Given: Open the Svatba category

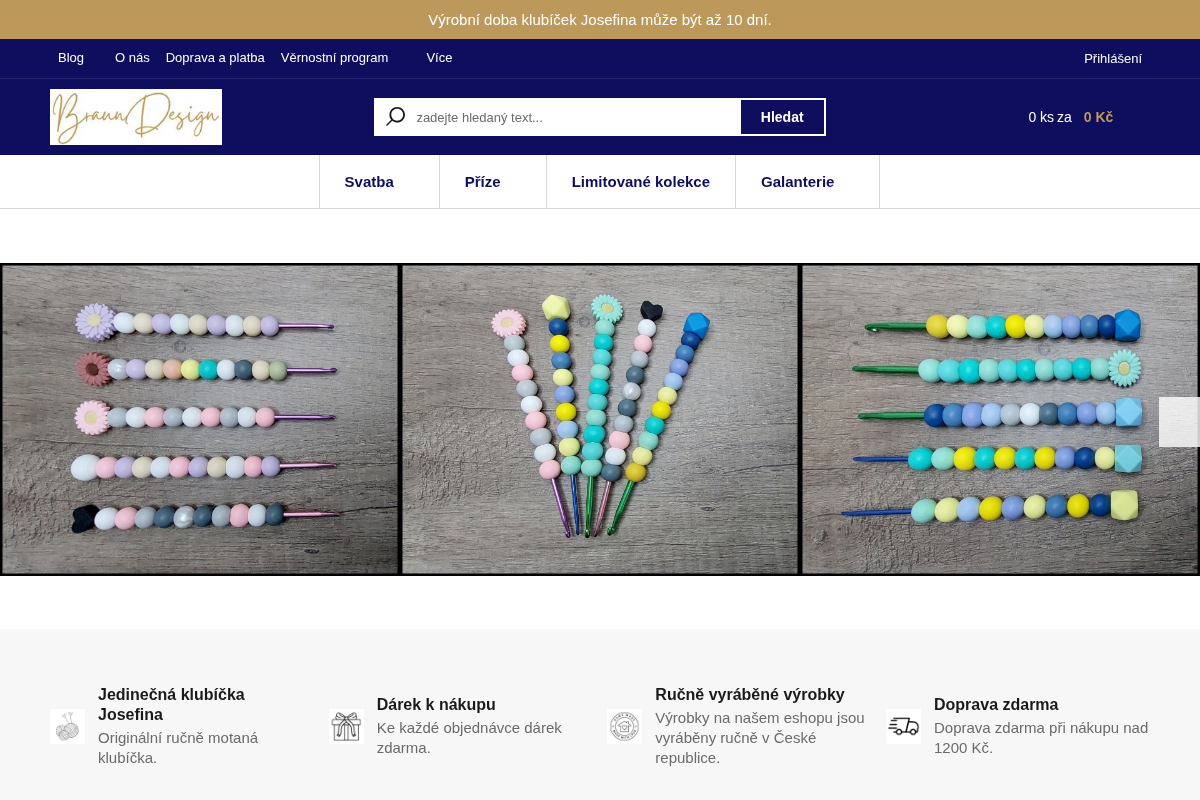Looking at the screenshot, I should (x=369, y=182).
